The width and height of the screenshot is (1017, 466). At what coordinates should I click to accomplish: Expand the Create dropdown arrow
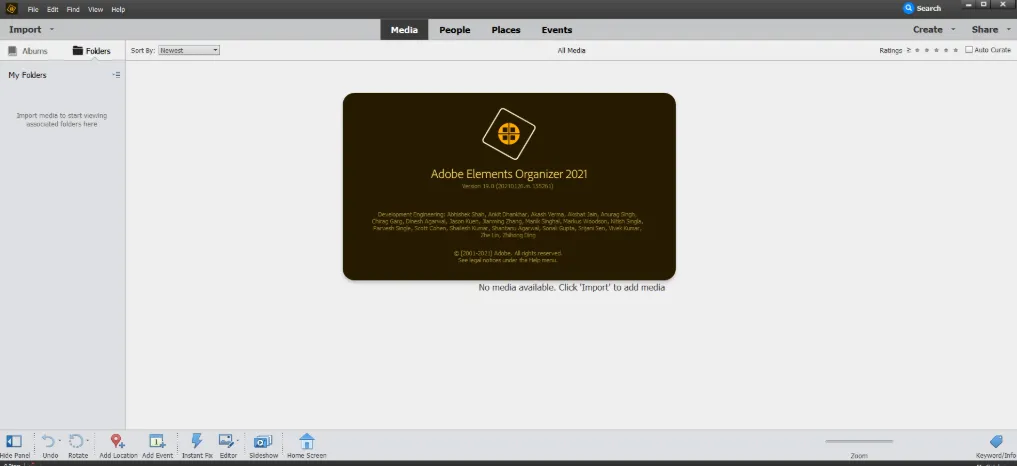tap(953, 30)
